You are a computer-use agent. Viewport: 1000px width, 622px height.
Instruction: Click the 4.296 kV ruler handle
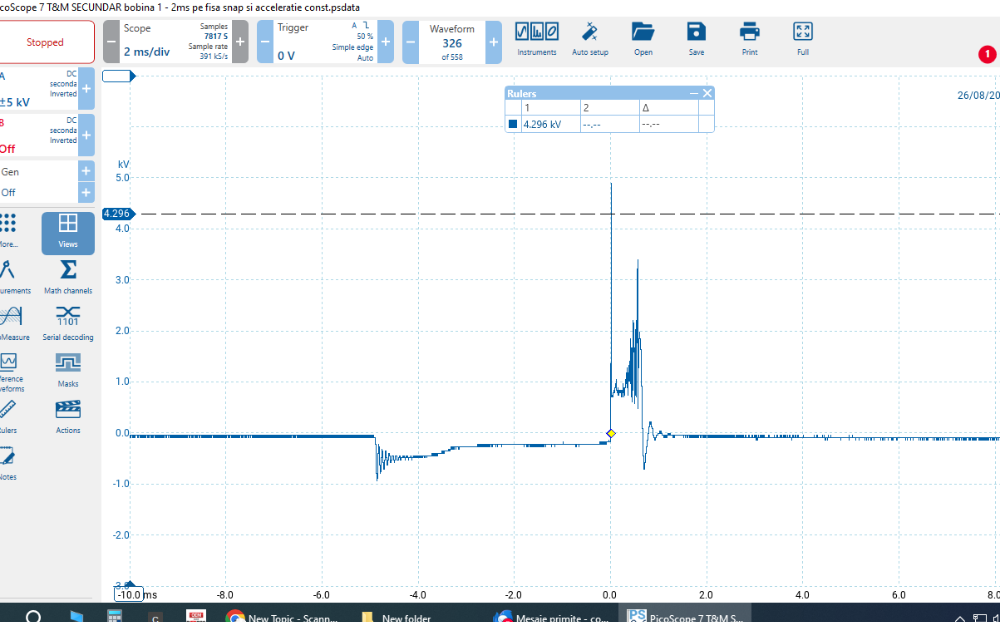coord(116,214)
